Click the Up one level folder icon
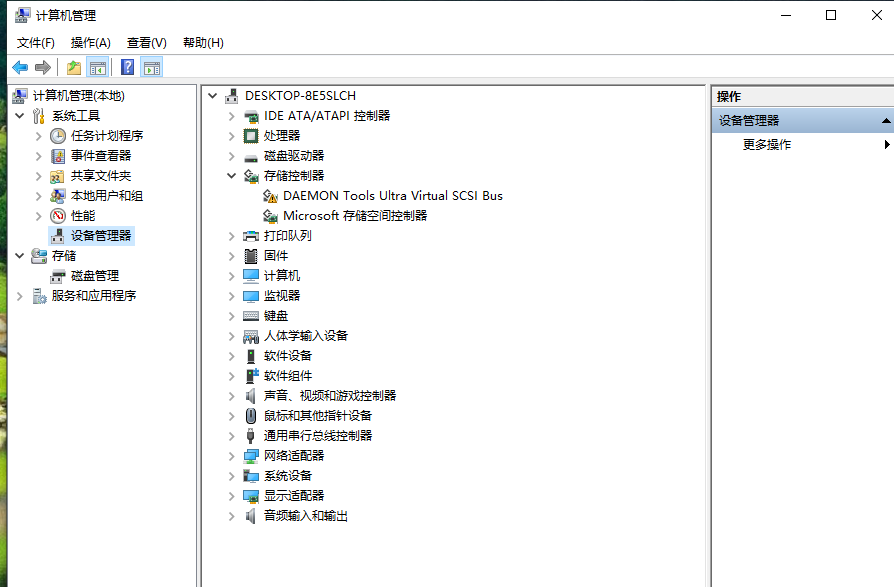The height and width of the screenshot is (587, 894). click(73, 67)
